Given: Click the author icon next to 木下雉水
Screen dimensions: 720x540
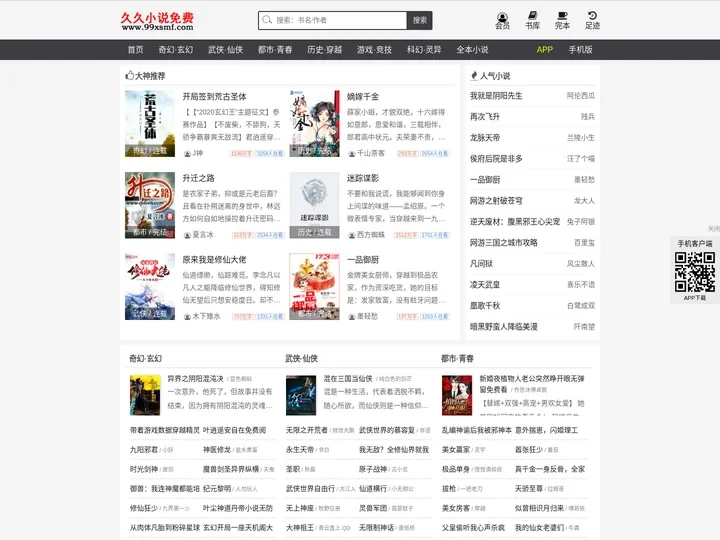Looking at the screenshot, I should [187, 317].
